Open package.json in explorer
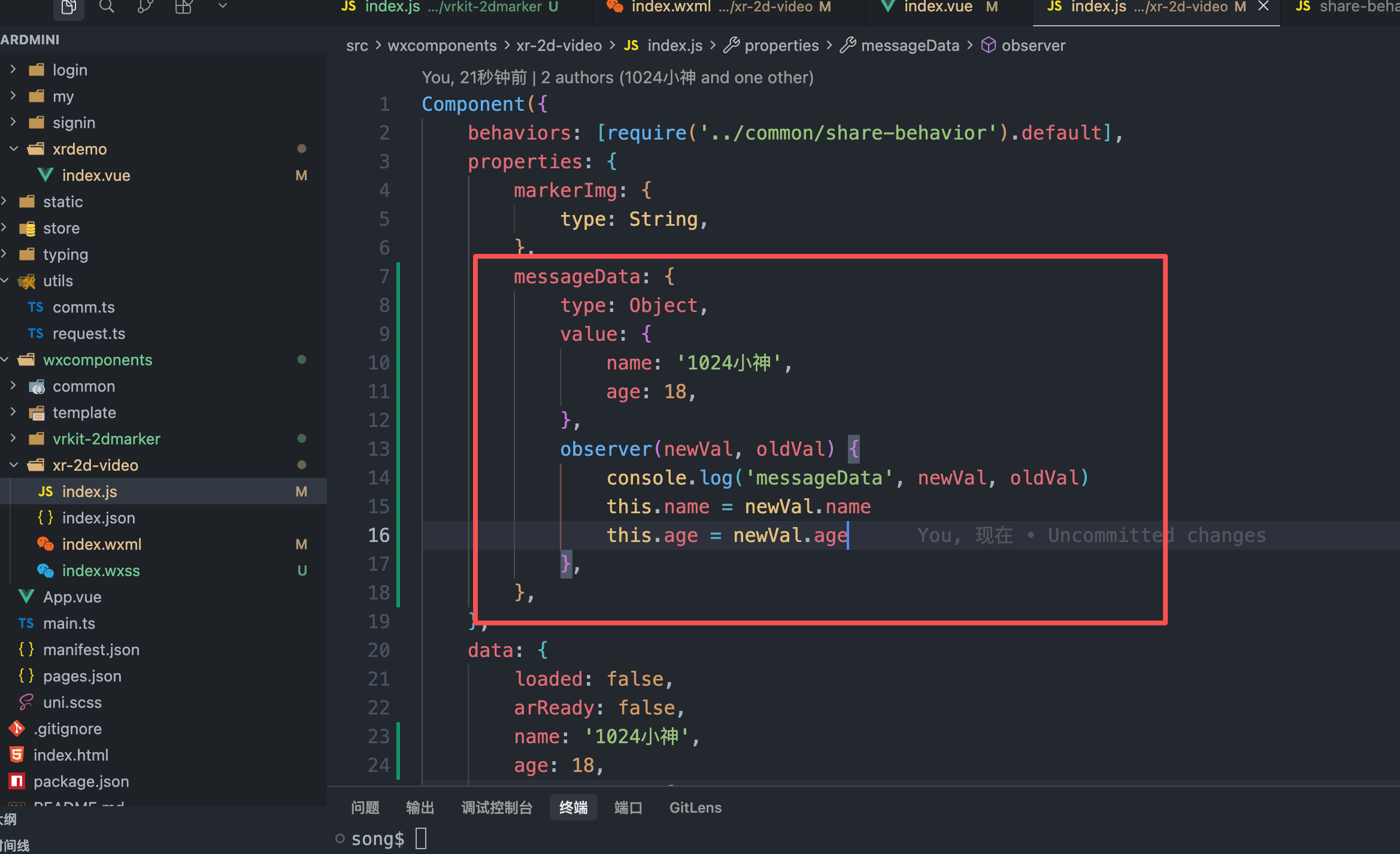Screen dimensions: 1400x854 pyautogui.click(x=81, y=782)
